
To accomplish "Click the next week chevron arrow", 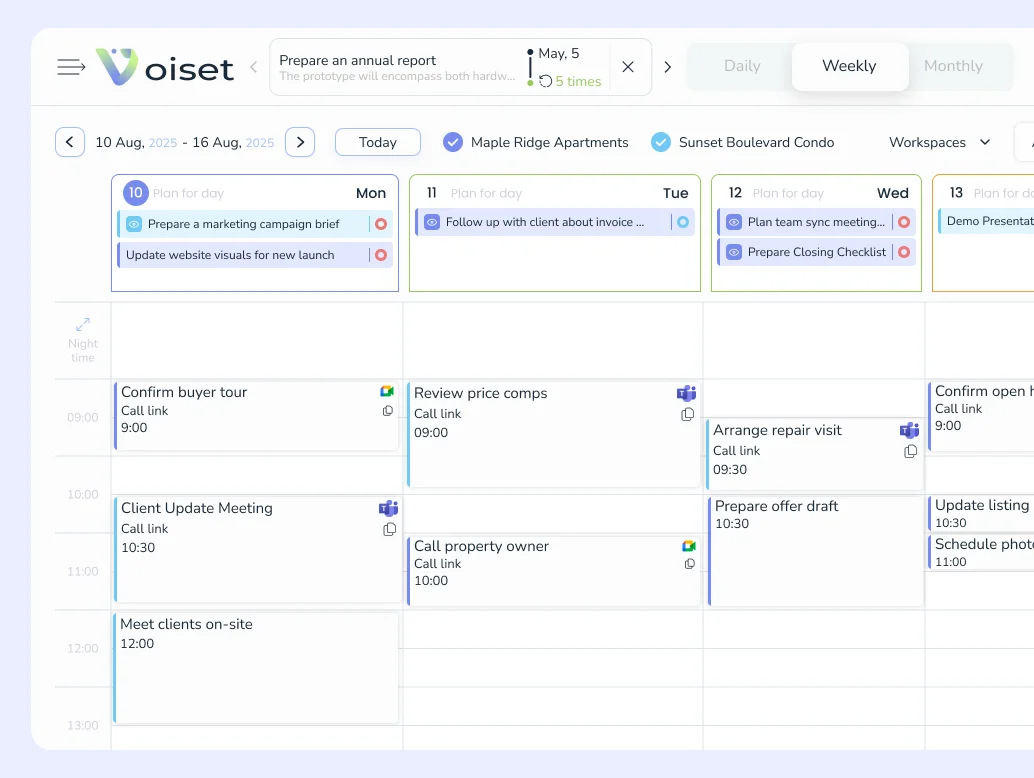I will 300,142.
